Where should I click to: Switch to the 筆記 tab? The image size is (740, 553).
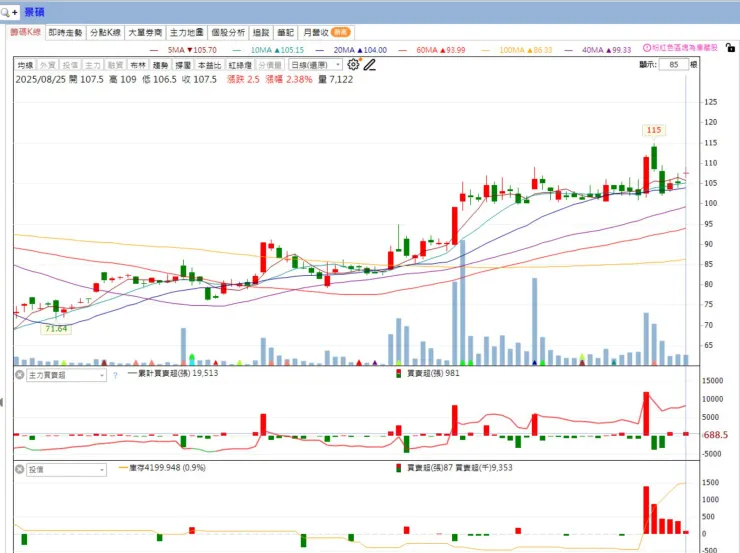pyautogui.click(x=286, y=33)
